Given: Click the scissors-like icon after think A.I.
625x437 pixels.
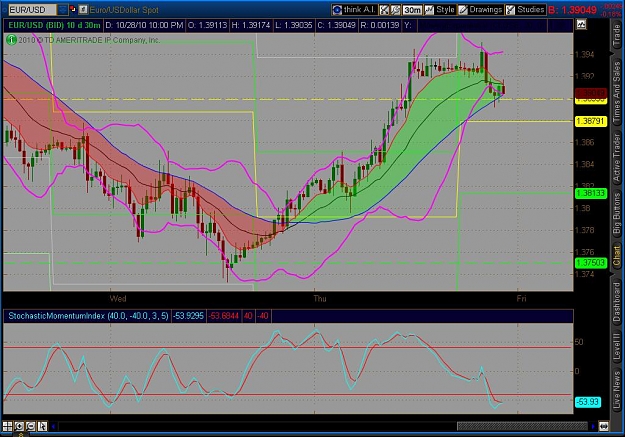Looking at the screenshot, I should pyautogui.click(x=384, y=10).
